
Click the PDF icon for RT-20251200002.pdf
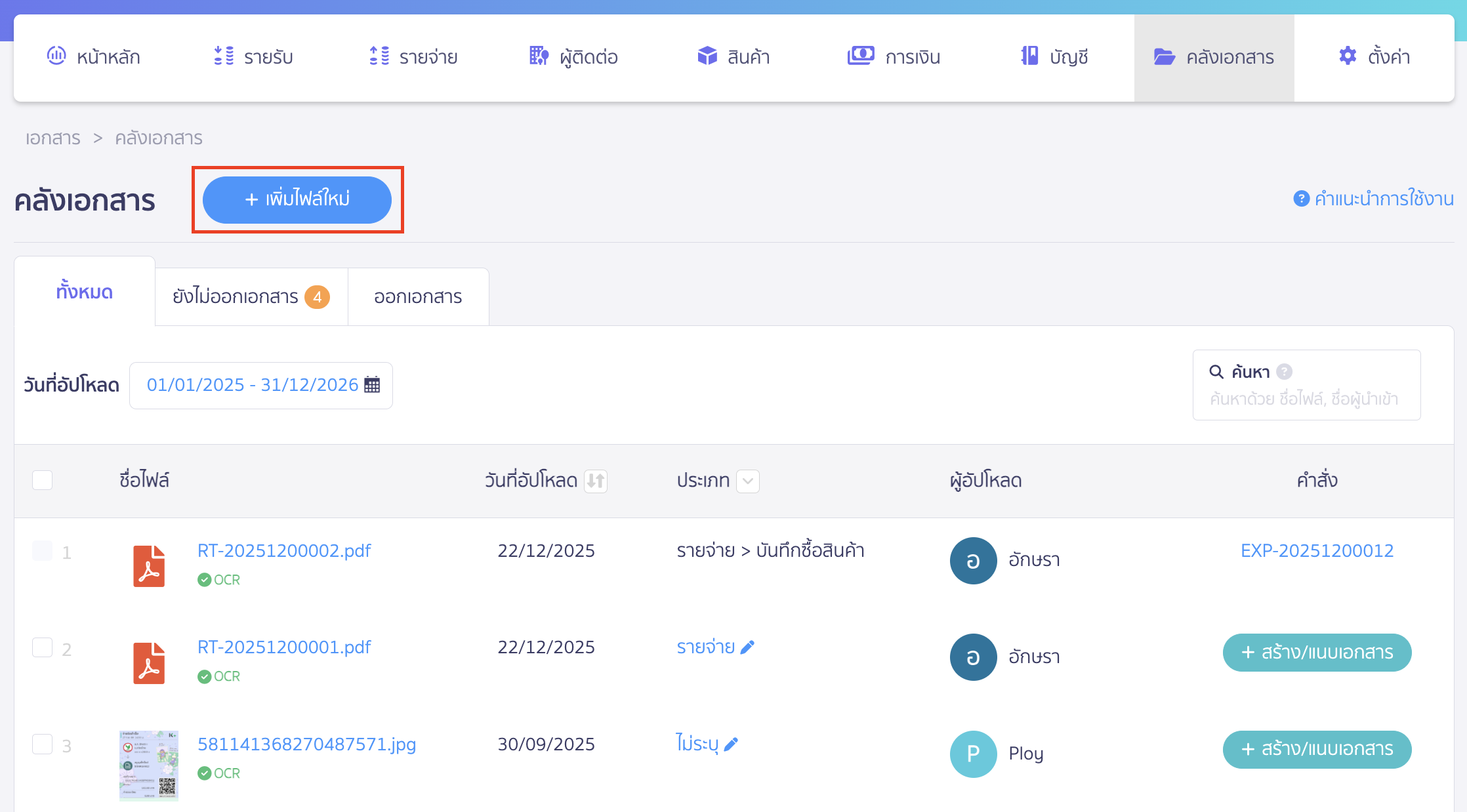[x=149, y=565]
